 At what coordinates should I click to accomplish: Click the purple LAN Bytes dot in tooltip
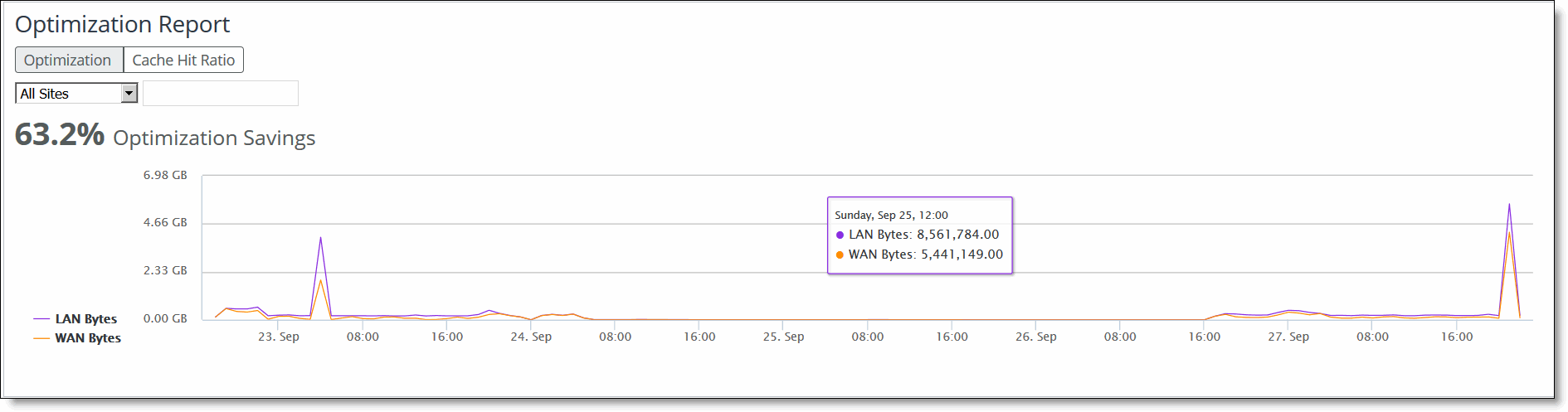[840, 235]
